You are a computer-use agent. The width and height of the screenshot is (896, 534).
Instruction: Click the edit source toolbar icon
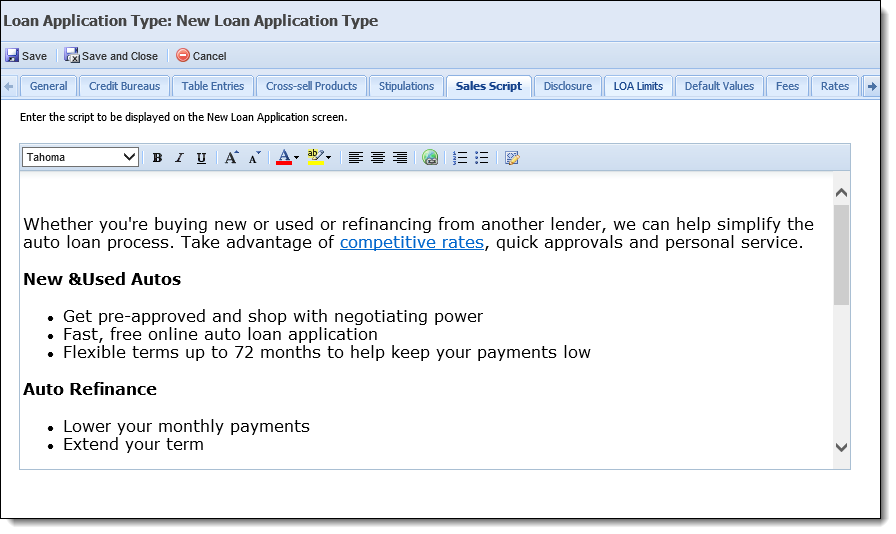click(512, 158)
